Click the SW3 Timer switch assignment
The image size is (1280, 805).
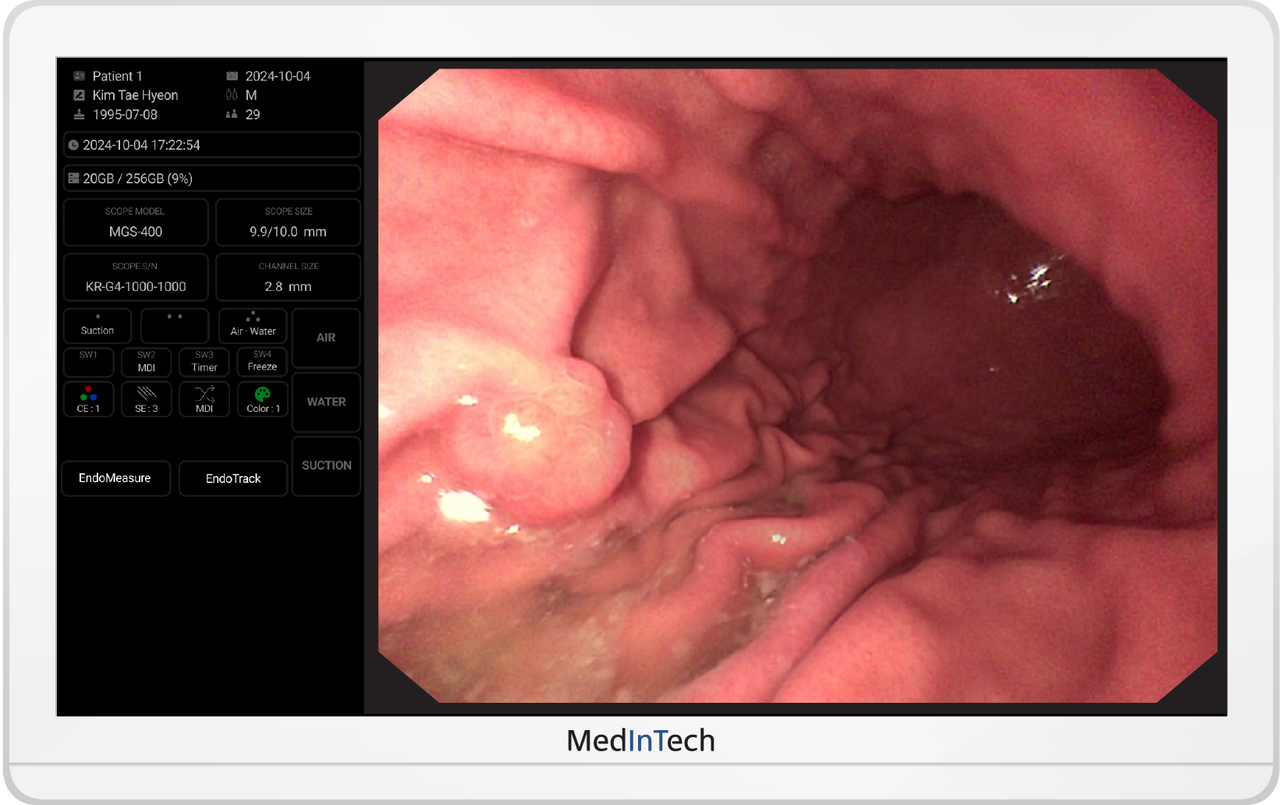click(x=204, y=361)
